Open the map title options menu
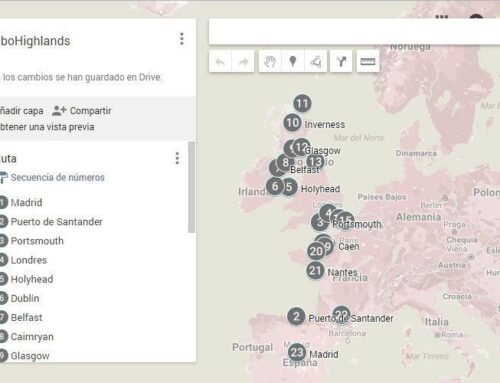Screen dimensions: 500x383 [182, 39]
